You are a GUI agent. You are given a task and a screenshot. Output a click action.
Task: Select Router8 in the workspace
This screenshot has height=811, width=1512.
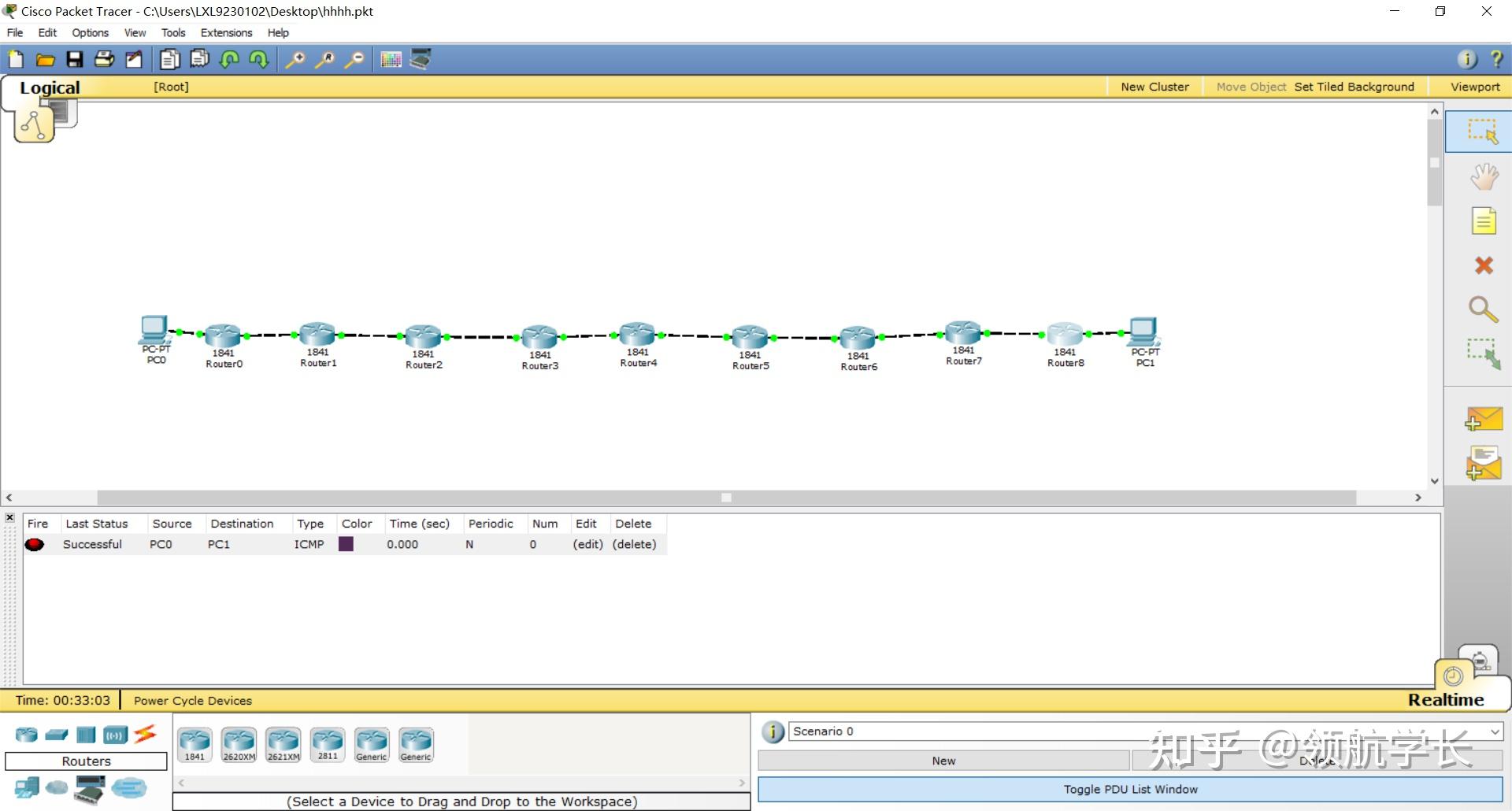[1065, 334]
